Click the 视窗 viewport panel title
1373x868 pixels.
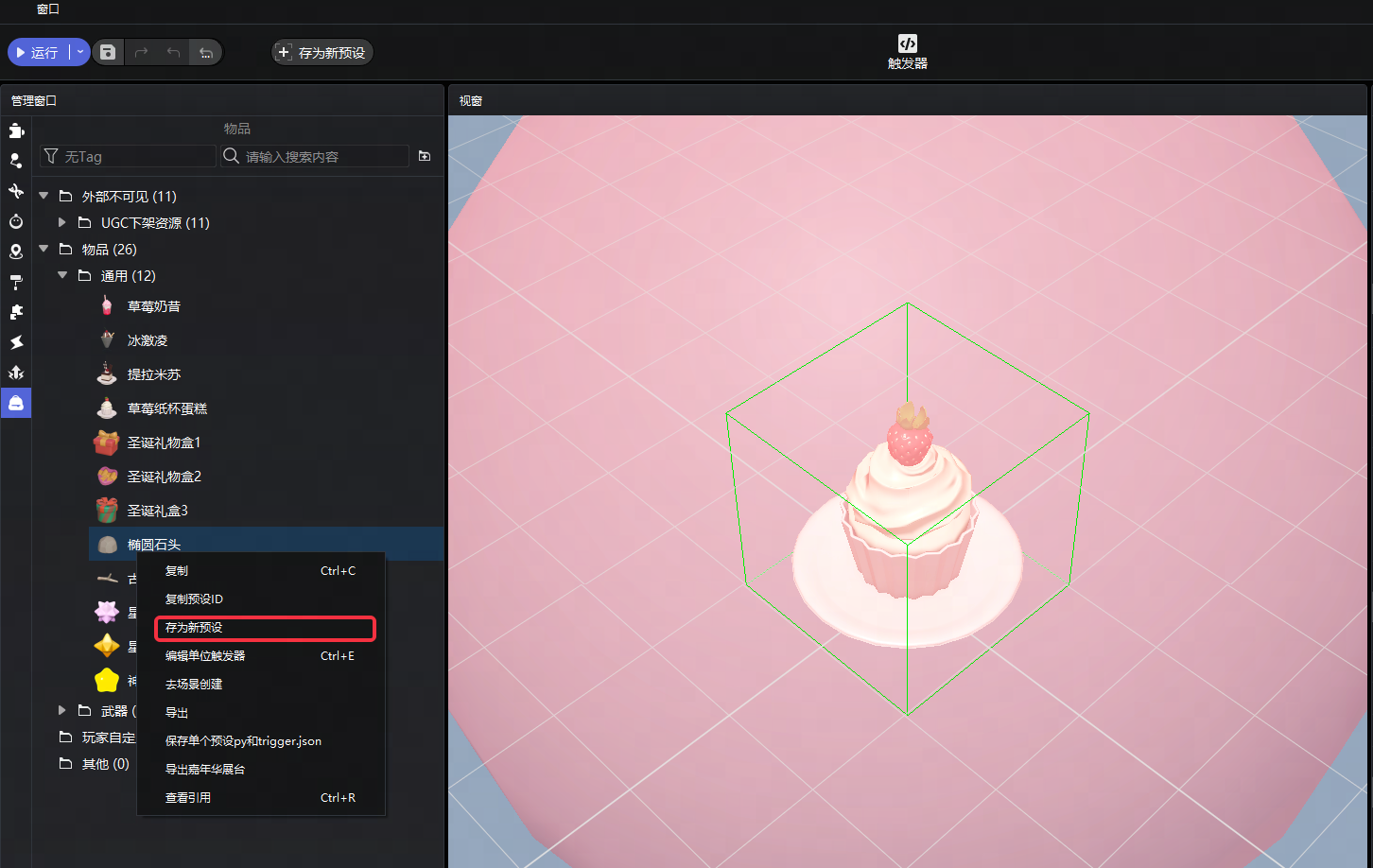click(x=471, y=100)
